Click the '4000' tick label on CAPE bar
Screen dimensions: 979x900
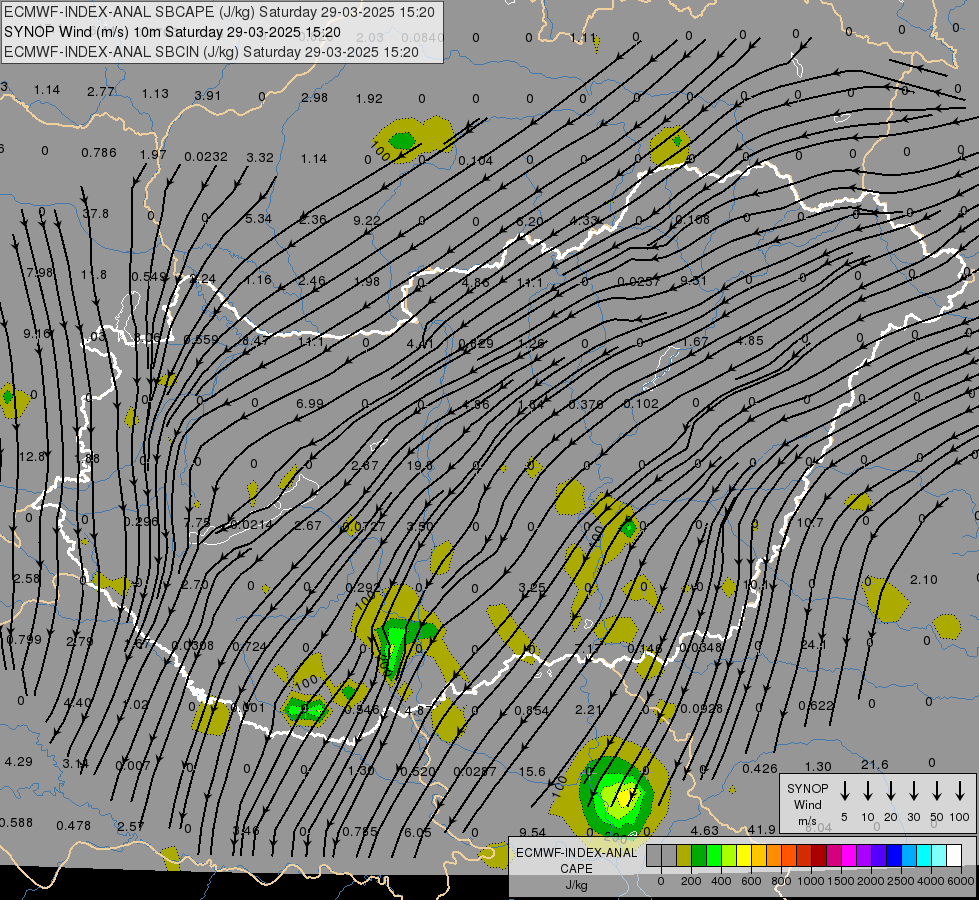pos(931,881)
